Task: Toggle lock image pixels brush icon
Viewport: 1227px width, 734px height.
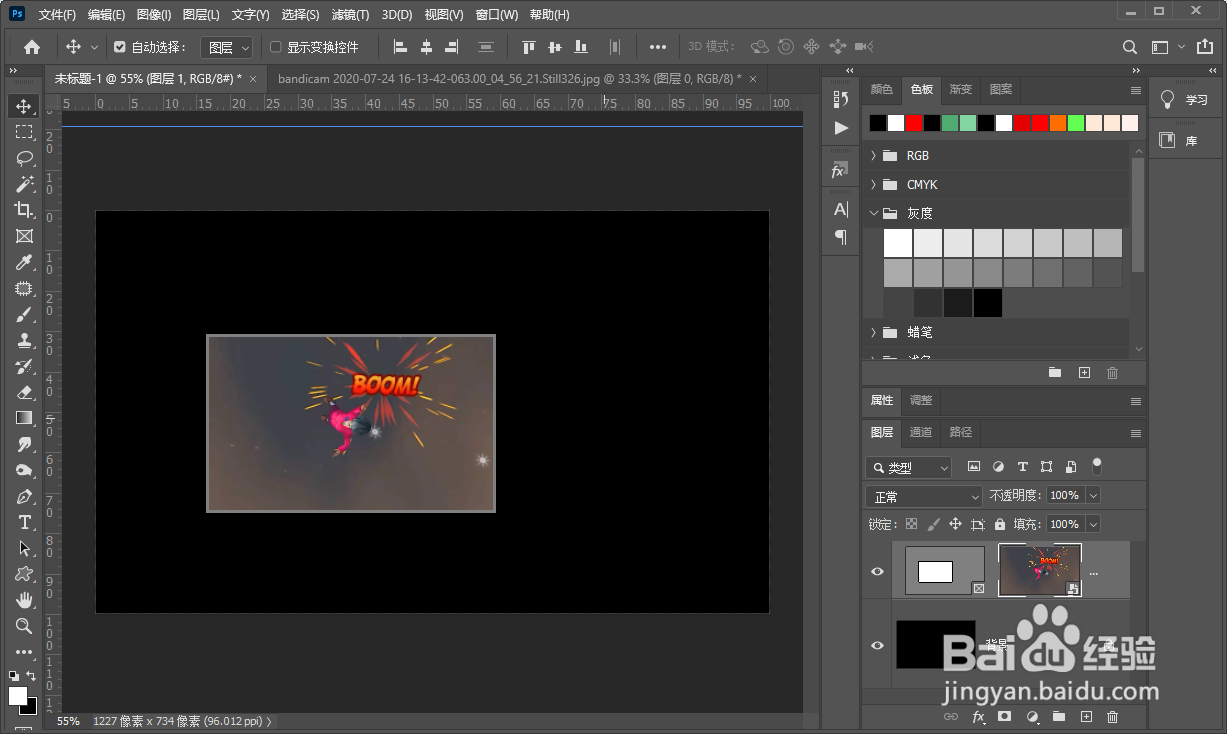Action: point(933,524)
